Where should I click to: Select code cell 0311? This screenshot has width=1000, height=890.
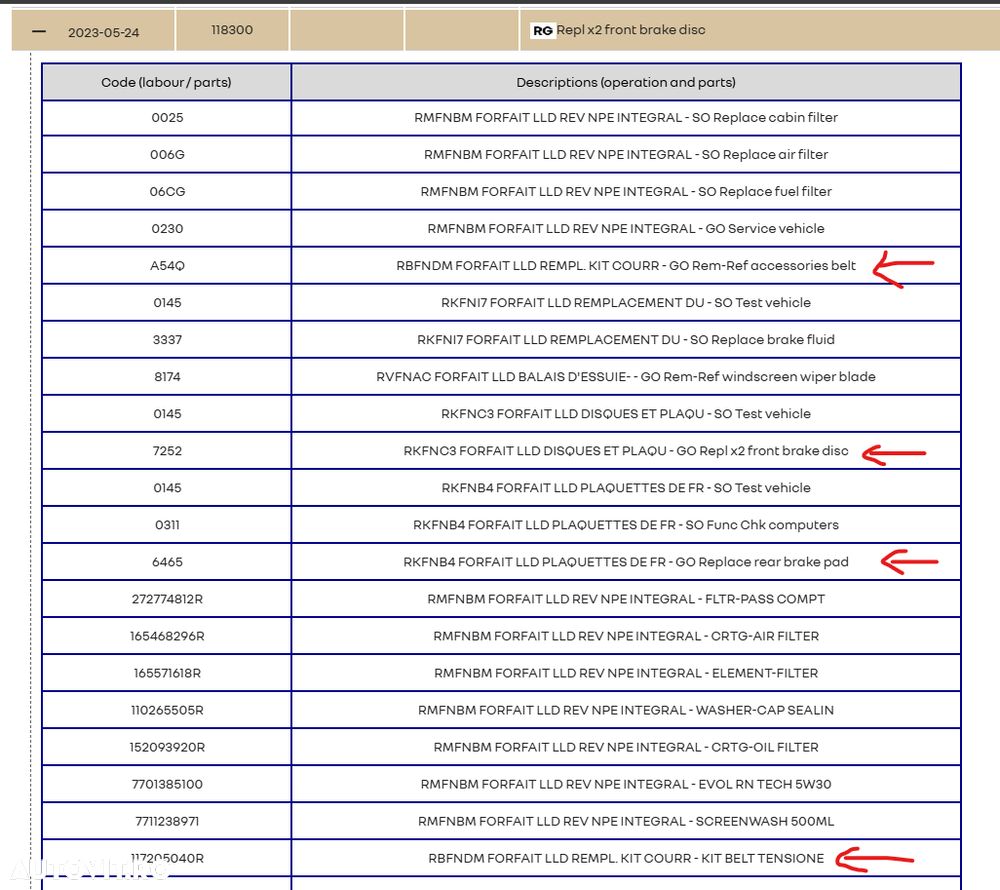[x=167, y=524]
